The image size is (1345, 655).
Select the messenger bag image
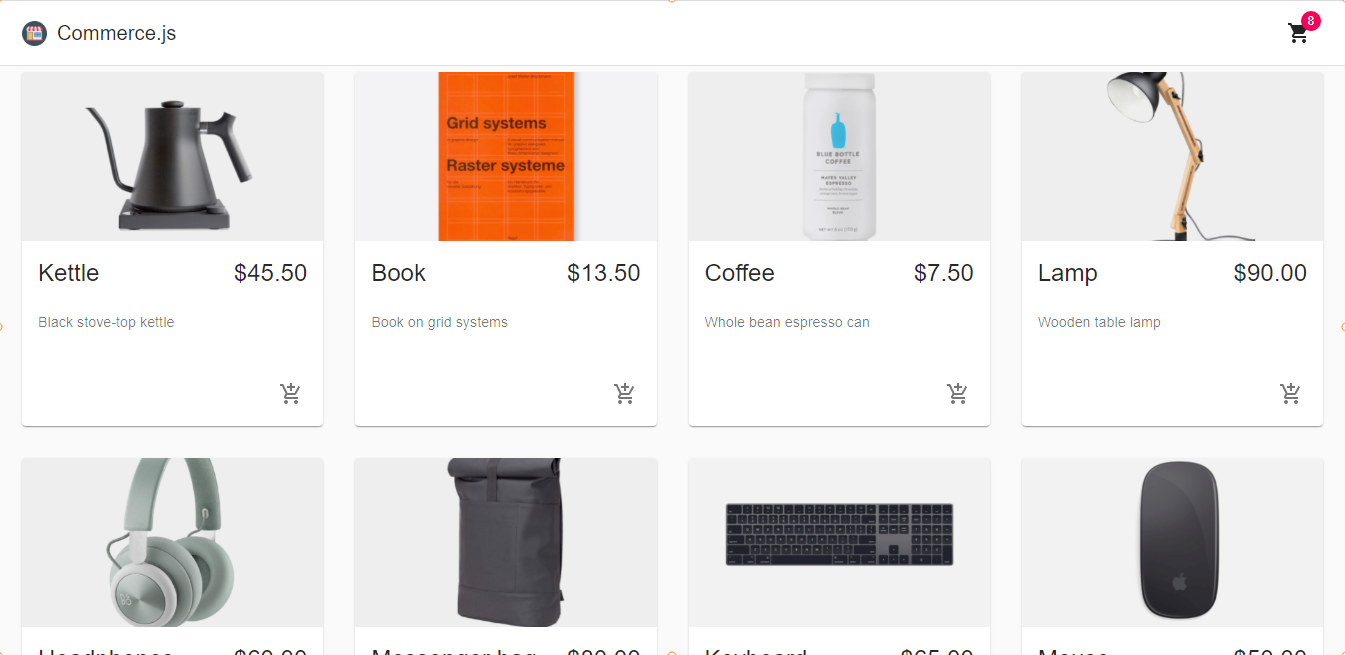506,543
